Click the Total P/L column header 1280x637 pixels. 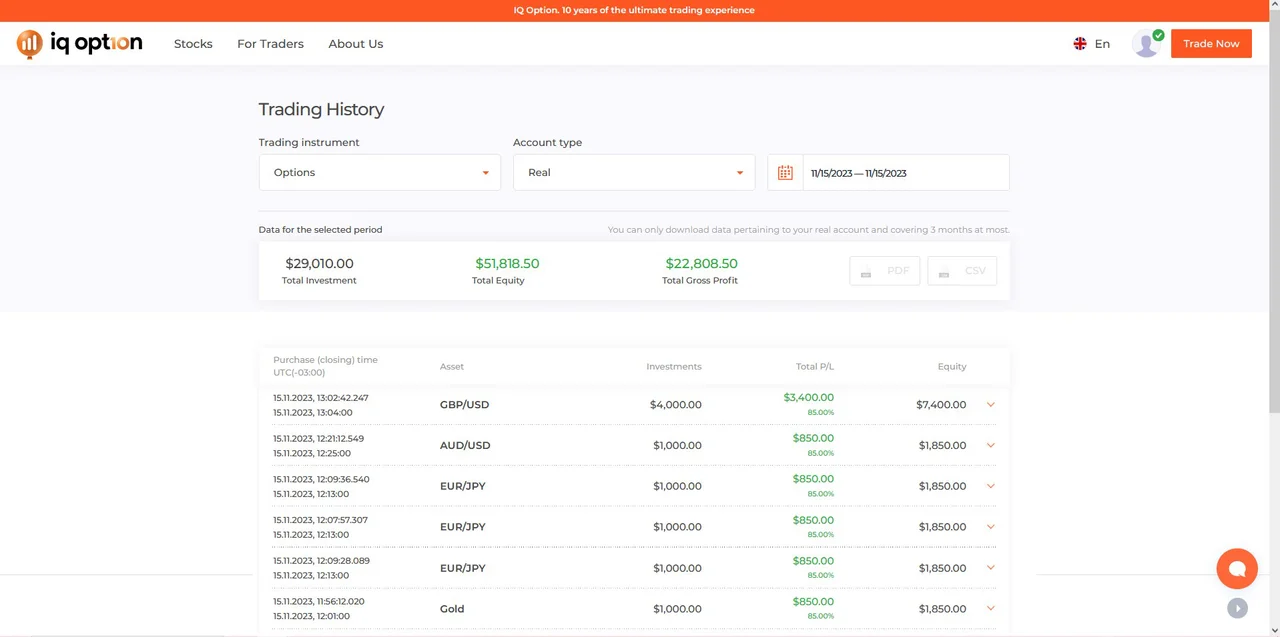point(815,367)
